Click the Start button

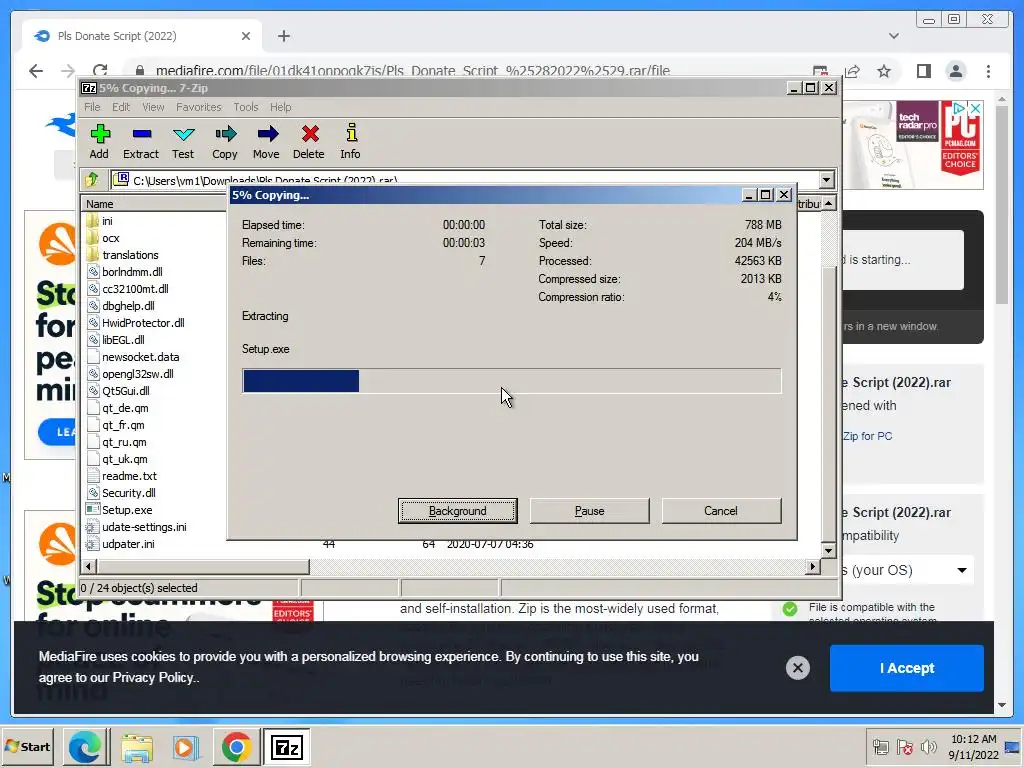click(x=28, y=747)
